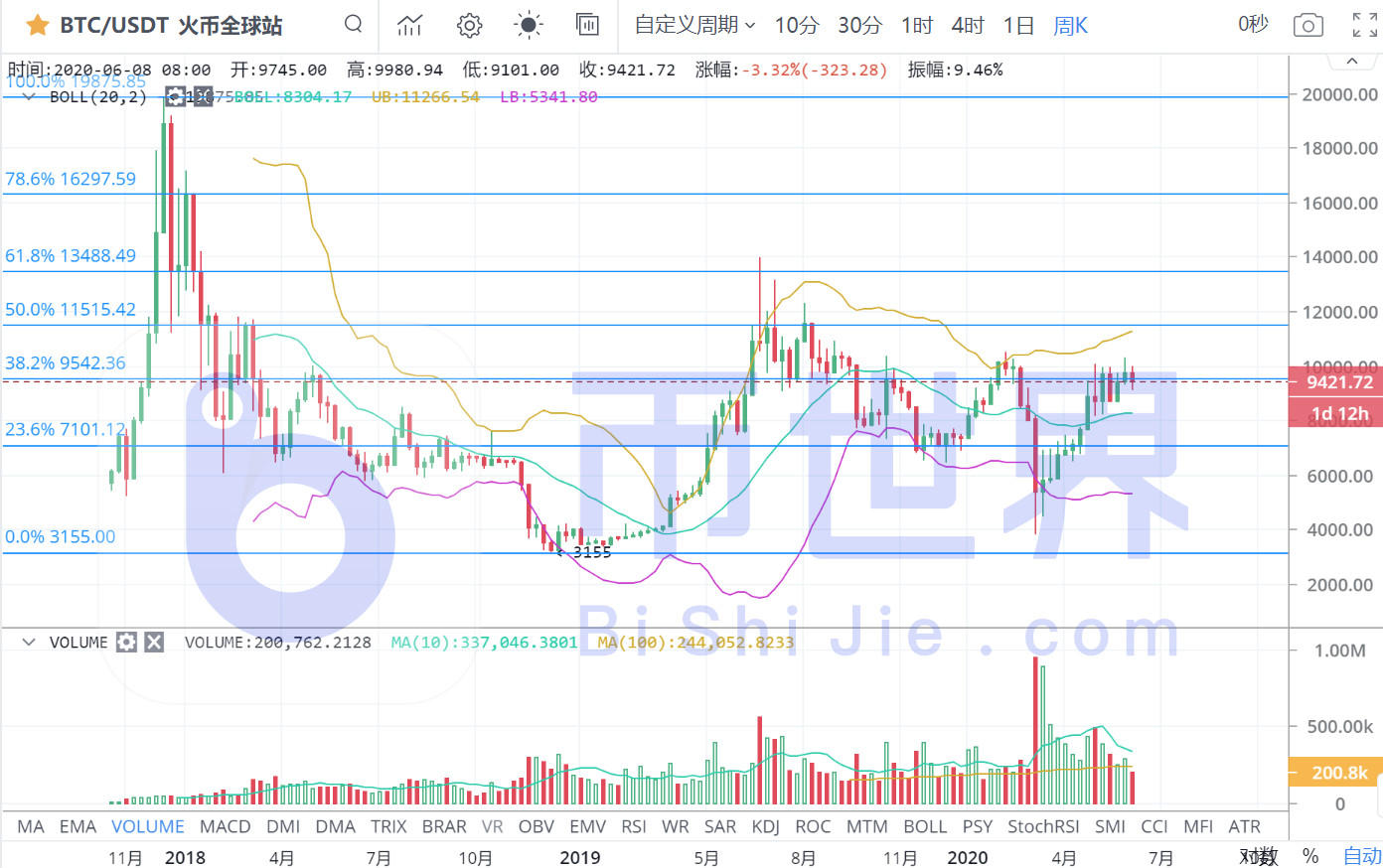The height and width of the screenshot is (868, 1383).
Task: Switch to the 4时 (4-hour) timeframe
Action: click(967, 26)
